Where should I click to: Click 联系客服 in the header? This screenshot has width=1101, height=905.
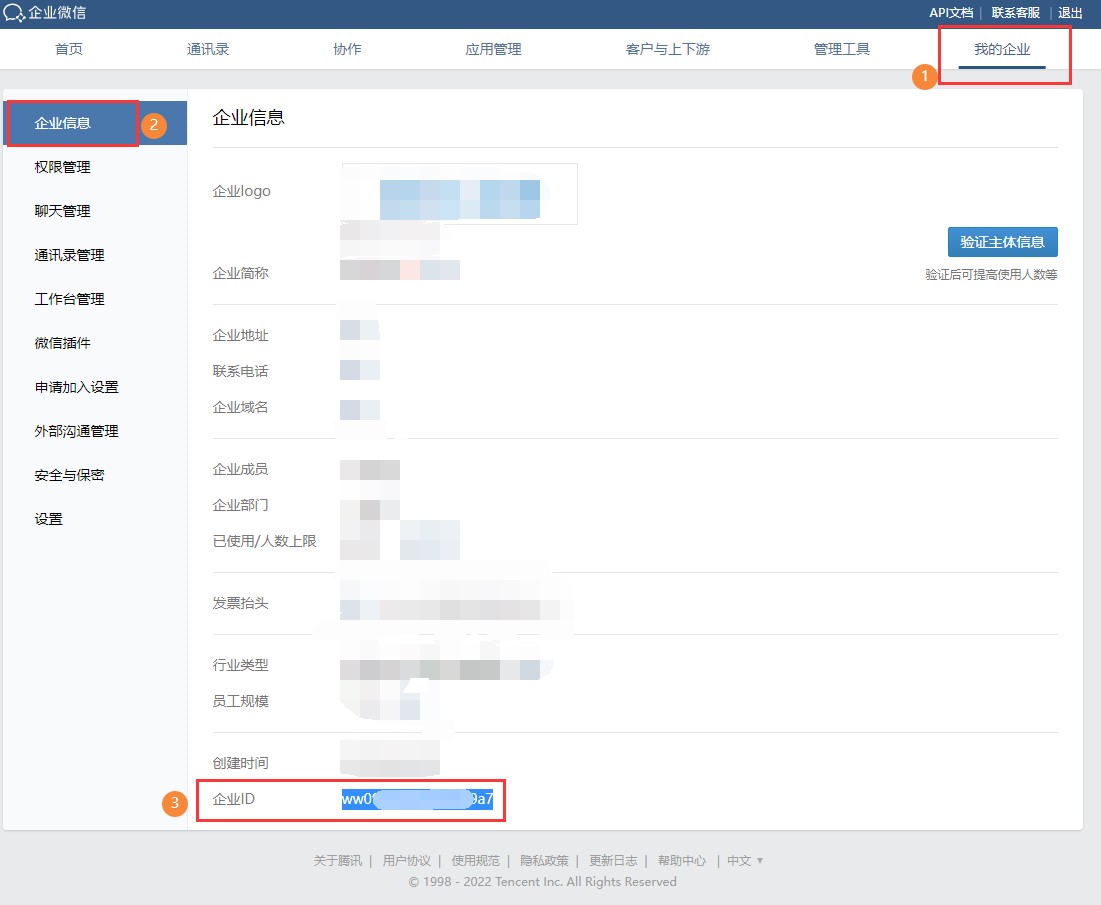click(1015, 13)
